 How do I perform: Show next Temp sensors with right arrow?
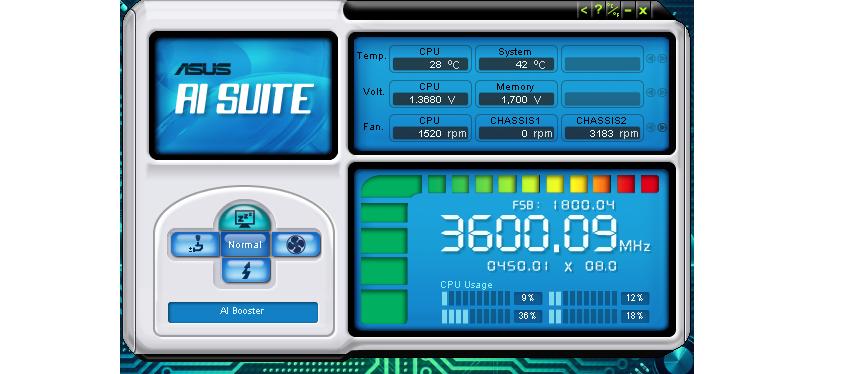click(661, 59)
